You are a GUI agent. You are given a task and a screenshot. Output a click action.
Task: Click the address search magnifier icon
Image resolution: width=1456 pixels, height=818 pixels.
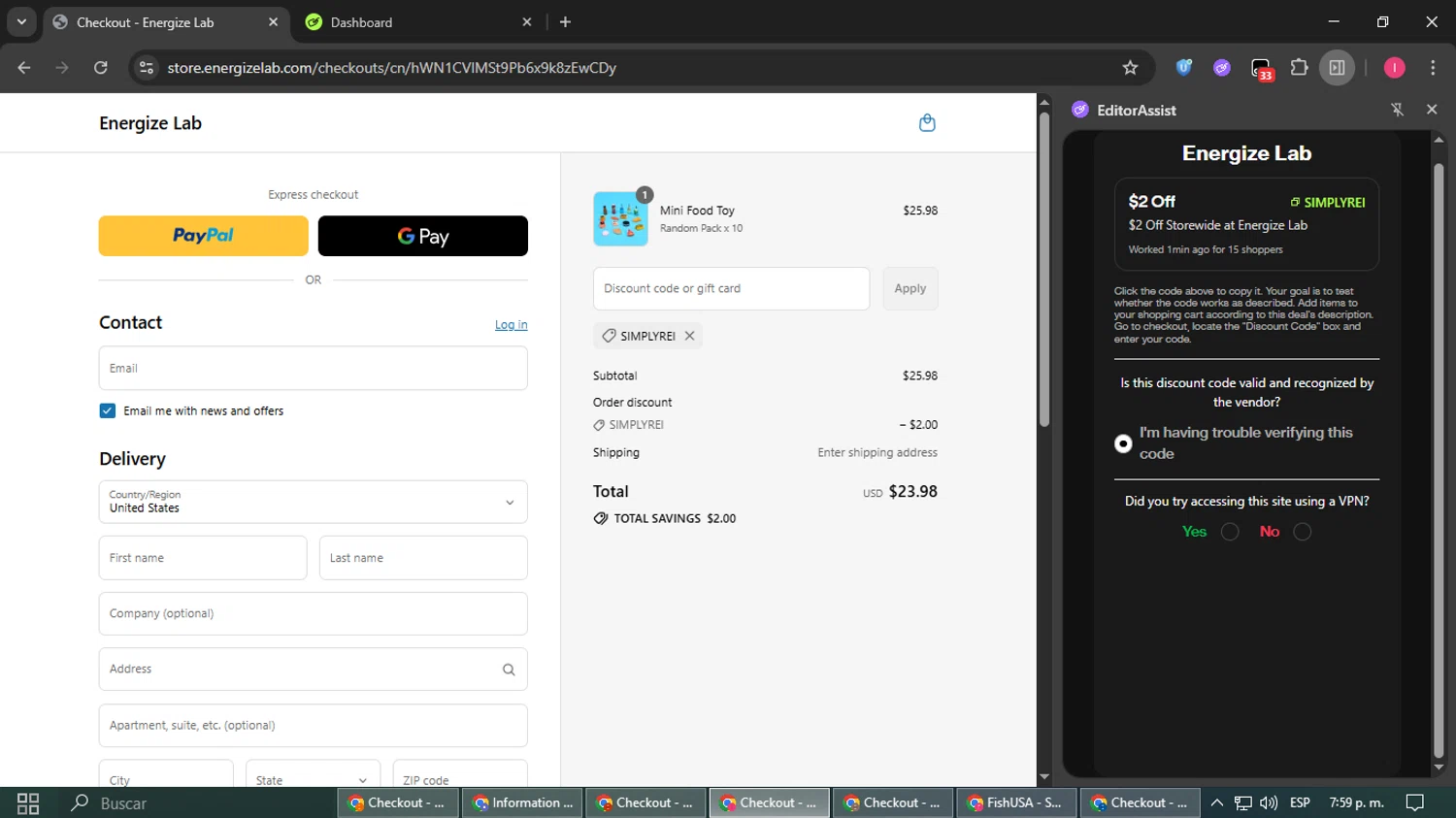(x=509, y=670)
